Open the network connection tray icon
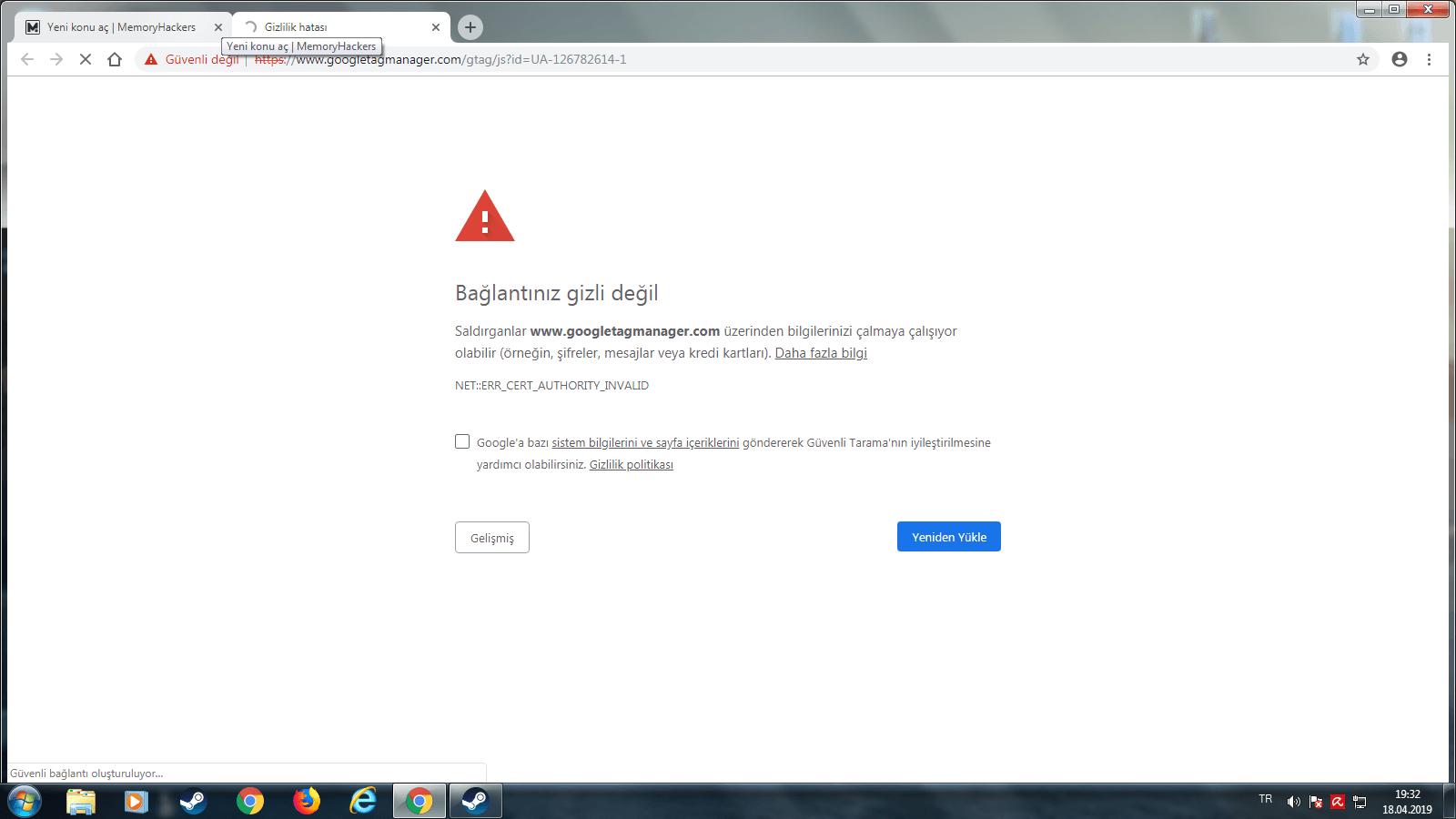 click(x=1360, y=802)
